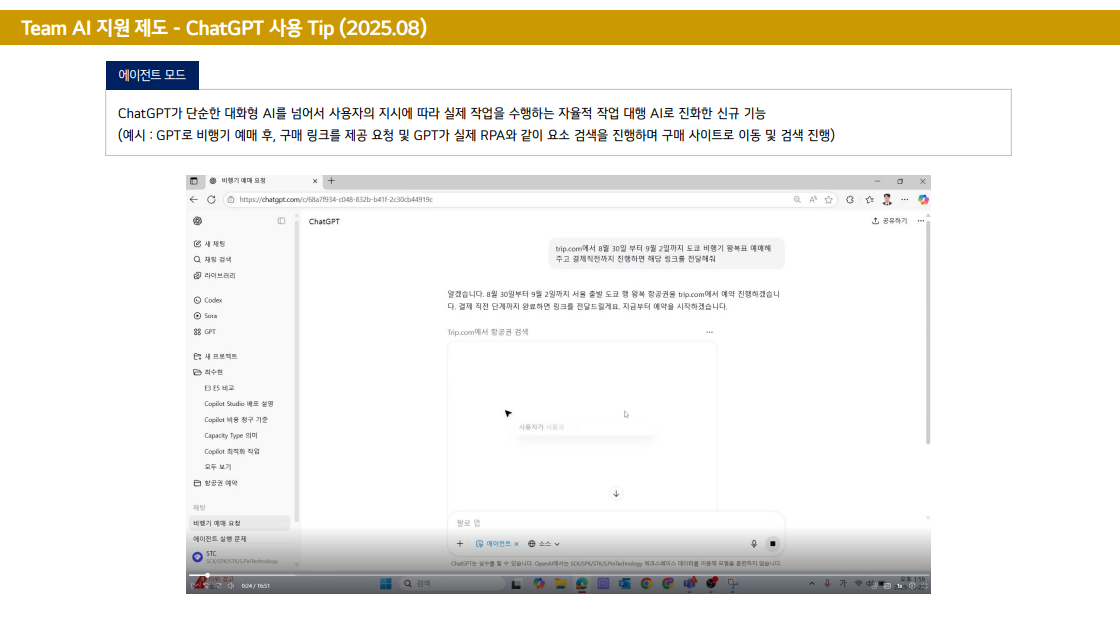Open Outlook from the taskbar
This screenshot has width=1120, height=617.
624,583
